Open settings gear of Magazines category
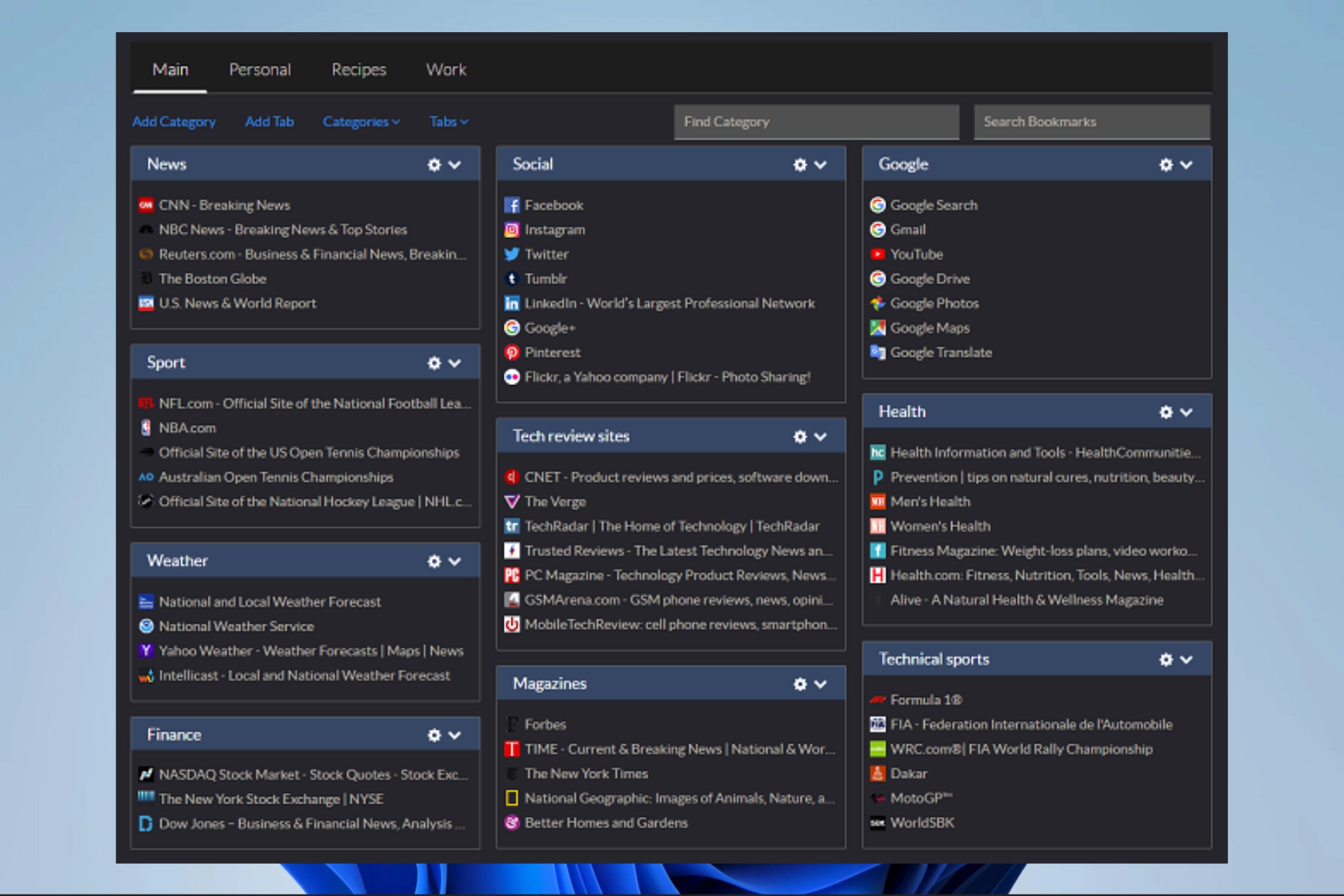Screen dimensions: 1344x896 [x=800, y=684]
